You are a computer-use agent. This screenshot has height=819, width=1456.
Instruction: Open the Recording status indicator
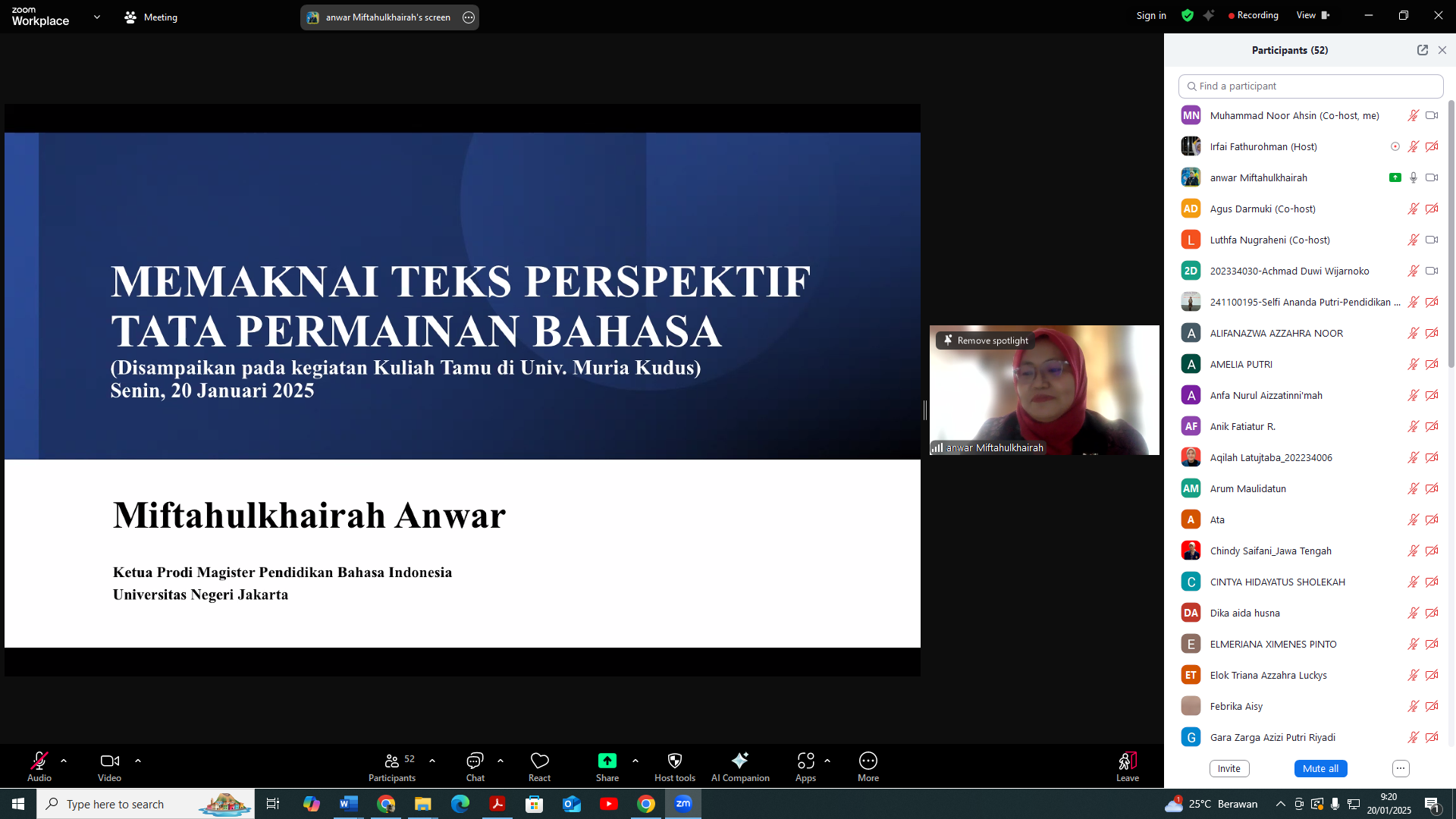(1253, 15)
